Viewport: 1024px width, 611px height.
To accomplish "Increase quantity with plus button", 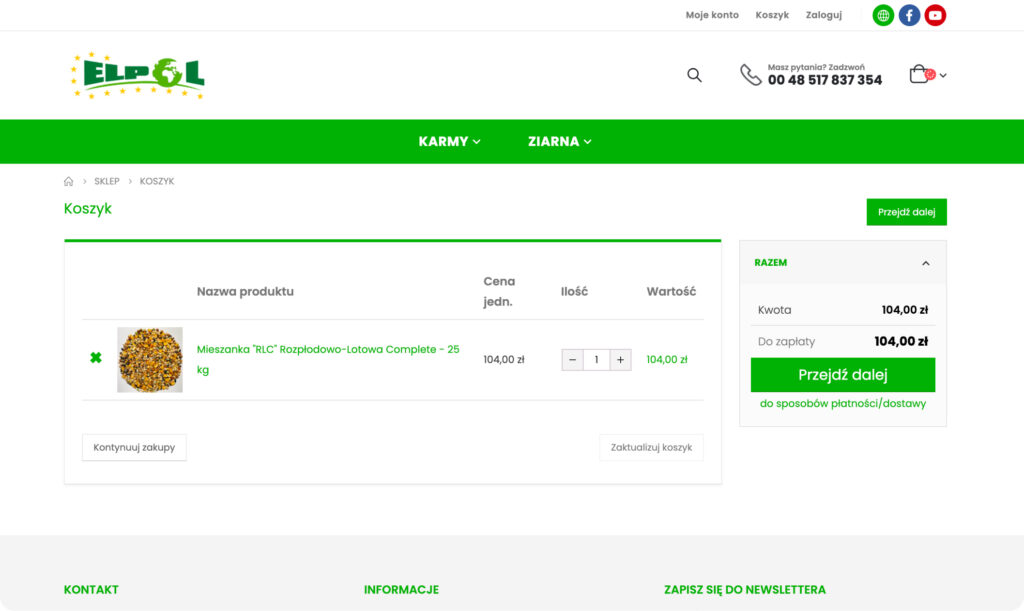I will click(x=620, y=360).
